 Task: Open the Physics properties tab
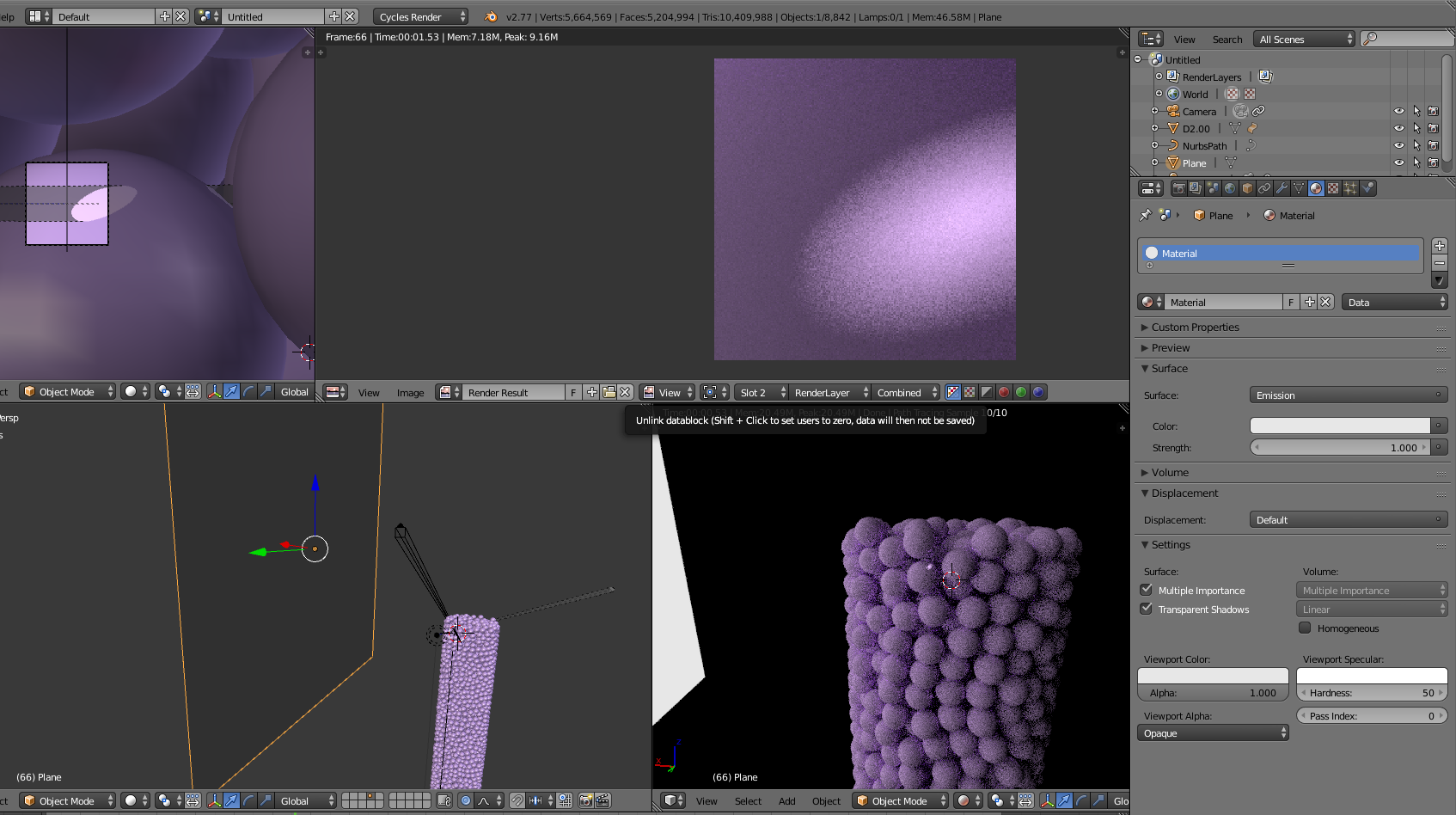[1367, 188]
